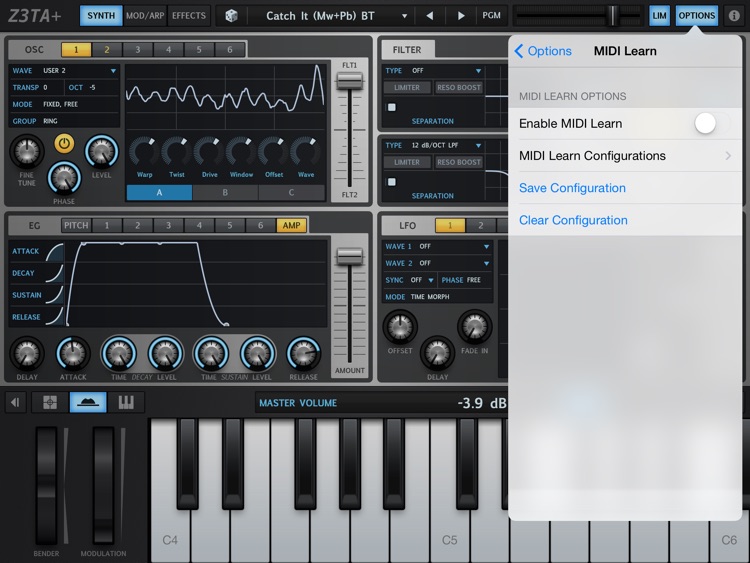Go to previous preset arrow
Image resolution: width=750 pixels, height=563 pixels.
point(430,16)
